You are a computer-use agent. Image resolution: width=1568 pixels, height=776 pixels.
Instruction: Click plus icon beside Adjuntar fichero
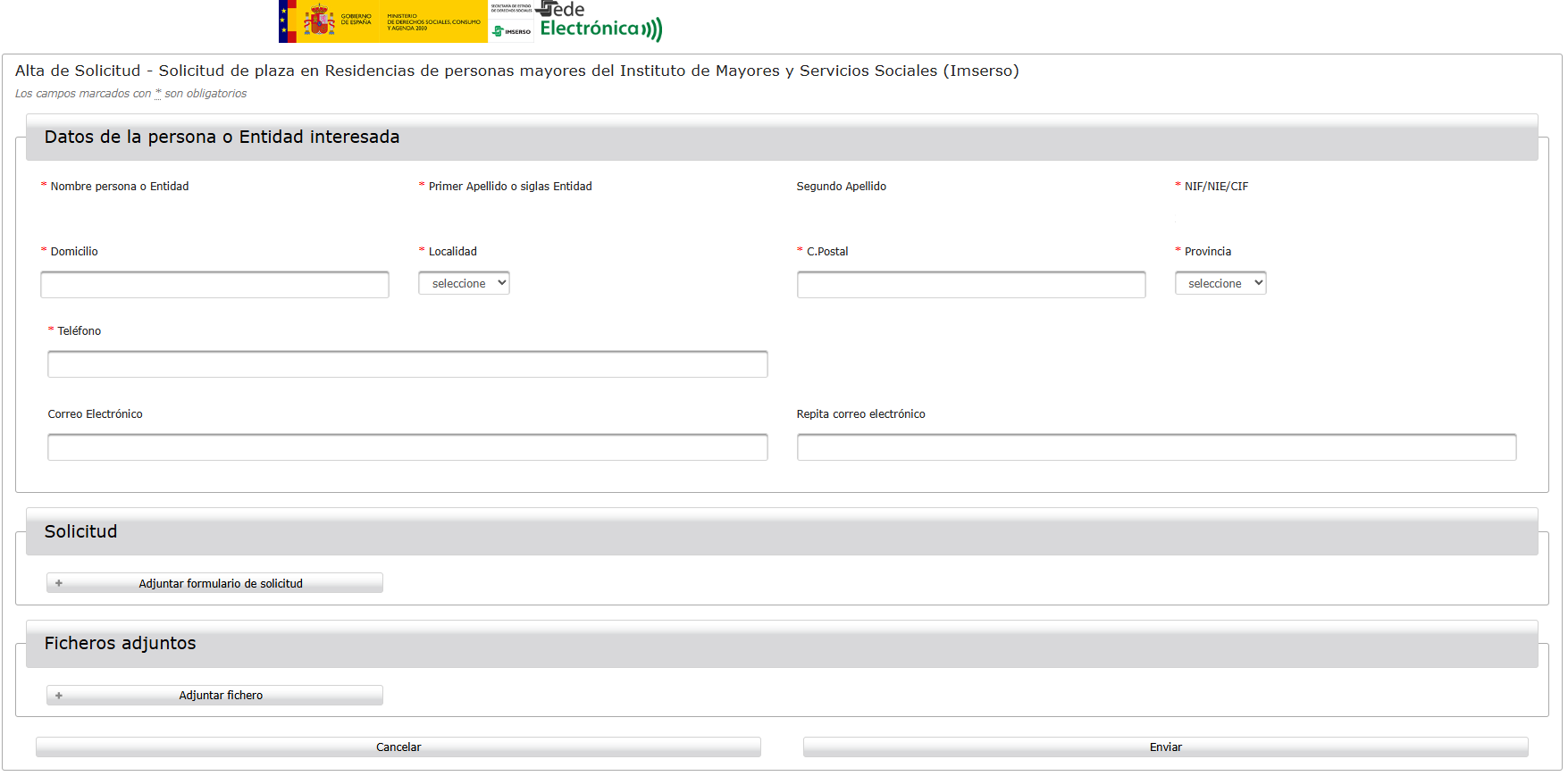[59, 695]
